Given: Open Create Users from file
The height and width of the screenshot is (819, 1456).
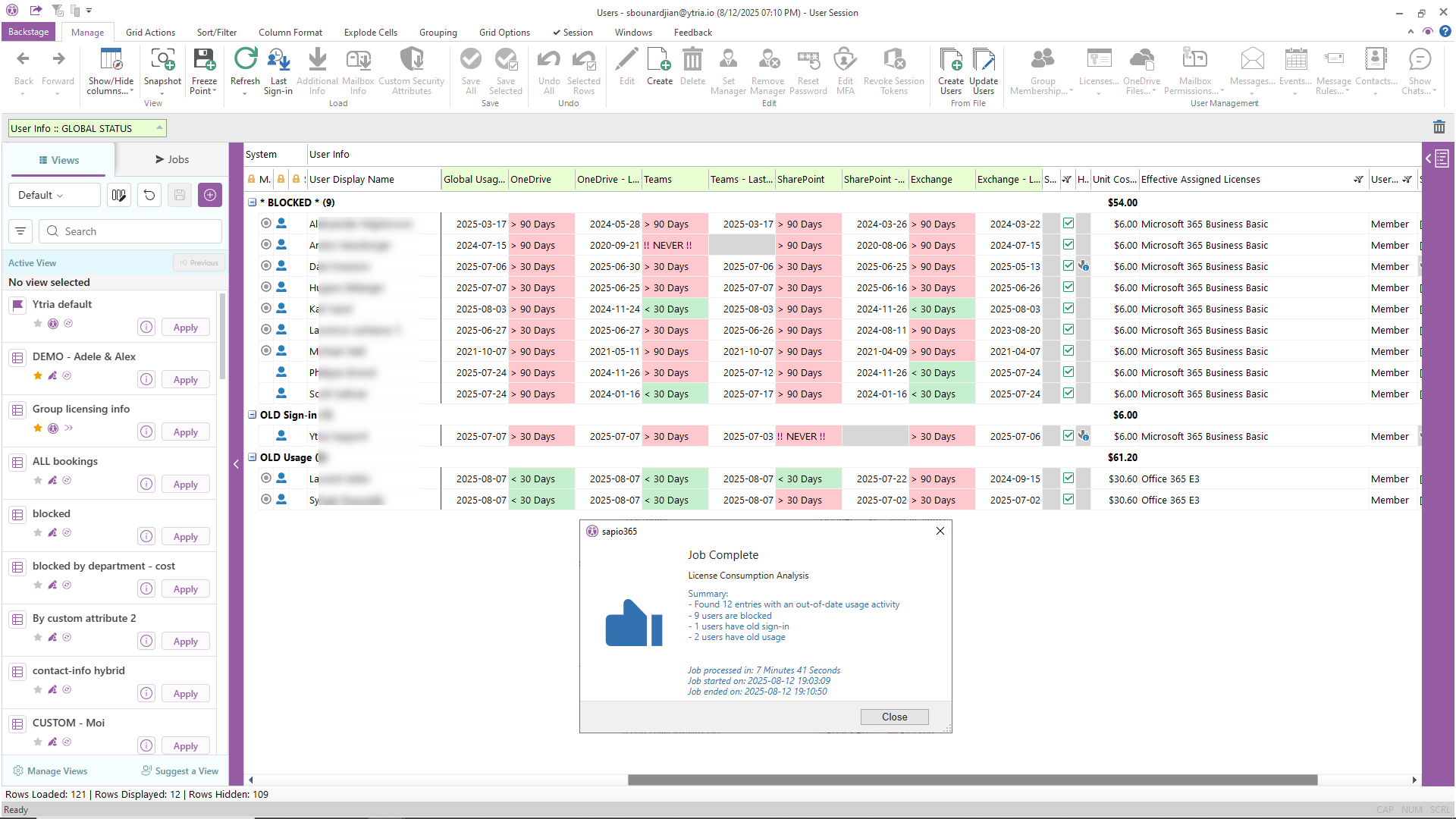Looking at the screenshot, I should [951, 71].
